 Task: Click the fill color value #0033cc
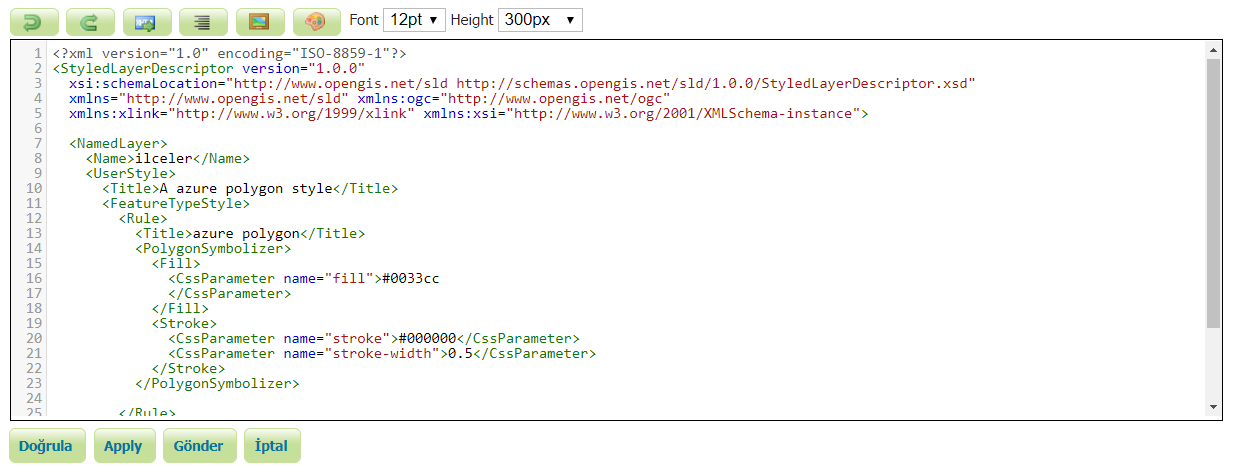410,278
